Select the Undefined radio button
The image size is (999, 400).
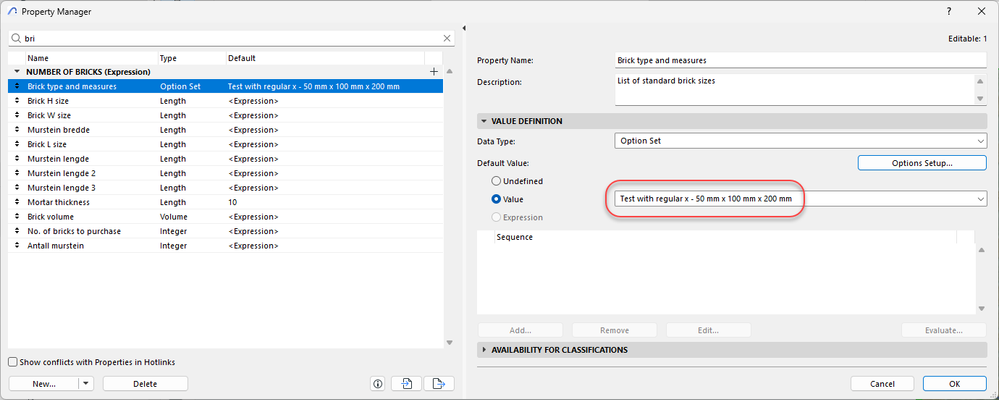tap(496, 181)
